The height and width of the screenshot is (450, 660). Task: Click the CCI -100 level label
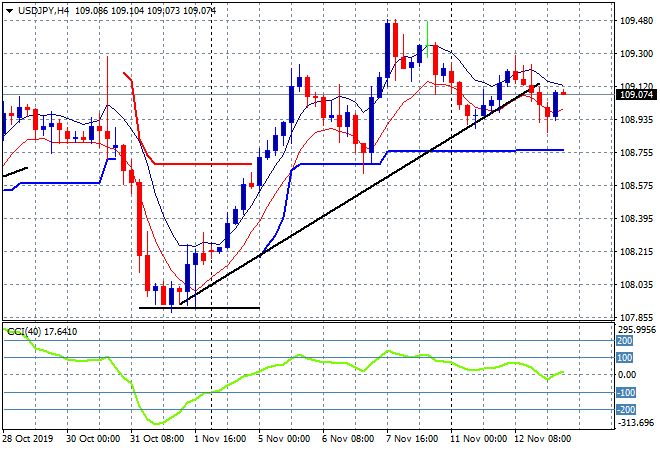click(626, 393)
